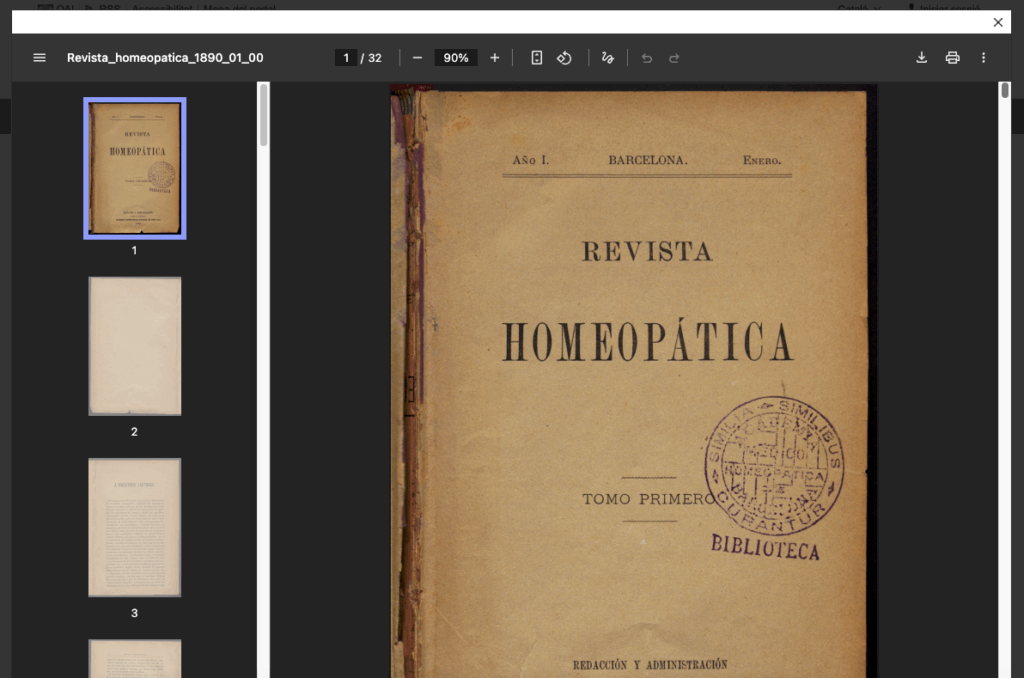The width and height of the screenshot is (1024, 678).
Task: Open the draw annotation tool
Action: [607, 58]
